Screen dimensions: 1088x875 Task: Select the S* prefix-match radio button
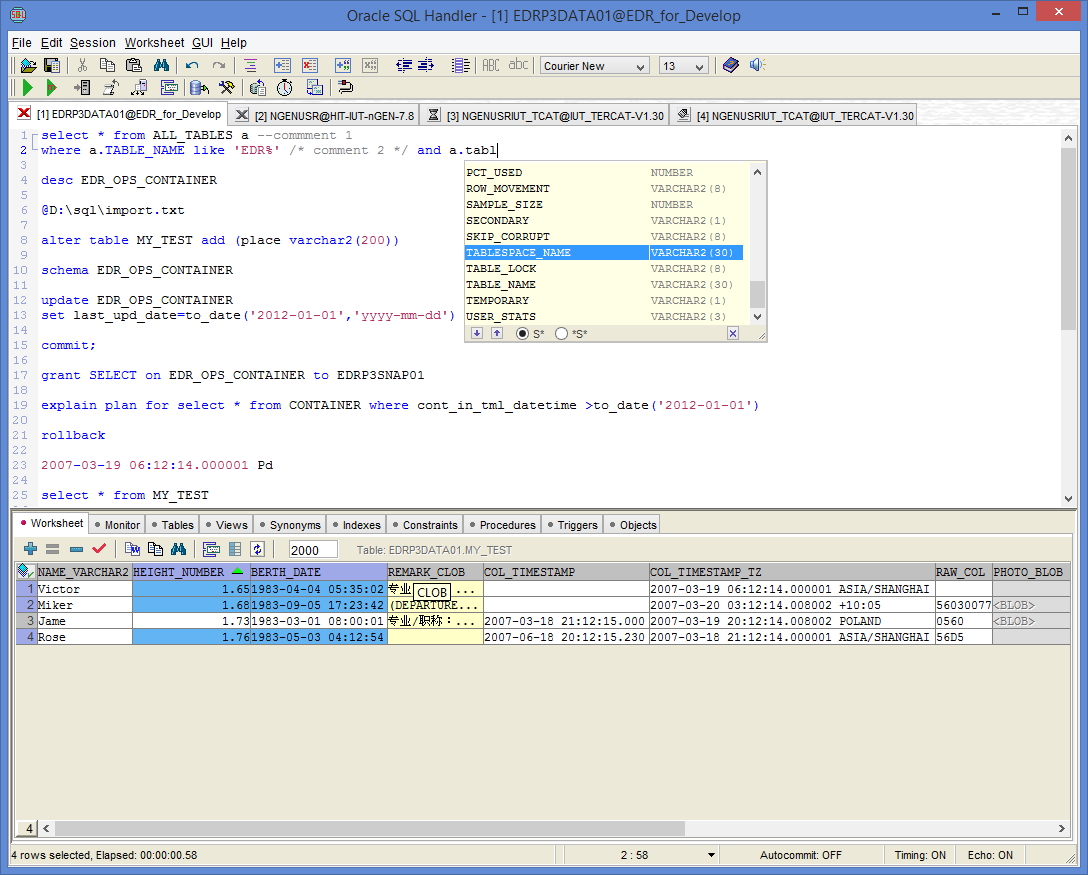coord(522,333)
